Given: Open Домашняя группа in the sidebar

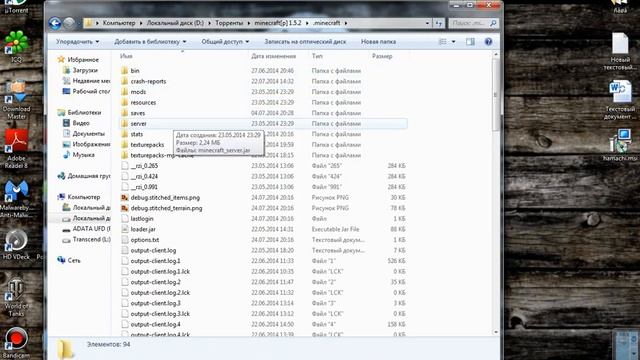Looking at the screenshot, I should click(x=89, y=176).
